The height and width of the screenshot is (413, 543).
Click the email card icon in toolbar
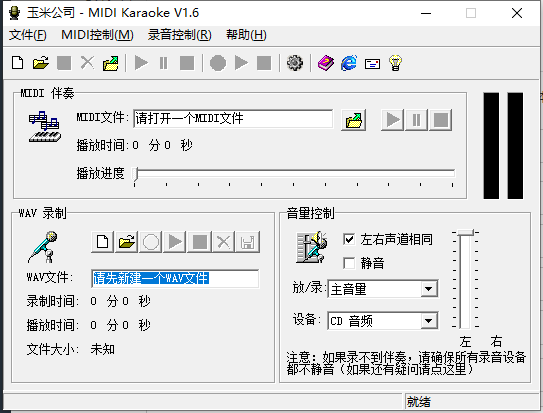click(372, 64)
